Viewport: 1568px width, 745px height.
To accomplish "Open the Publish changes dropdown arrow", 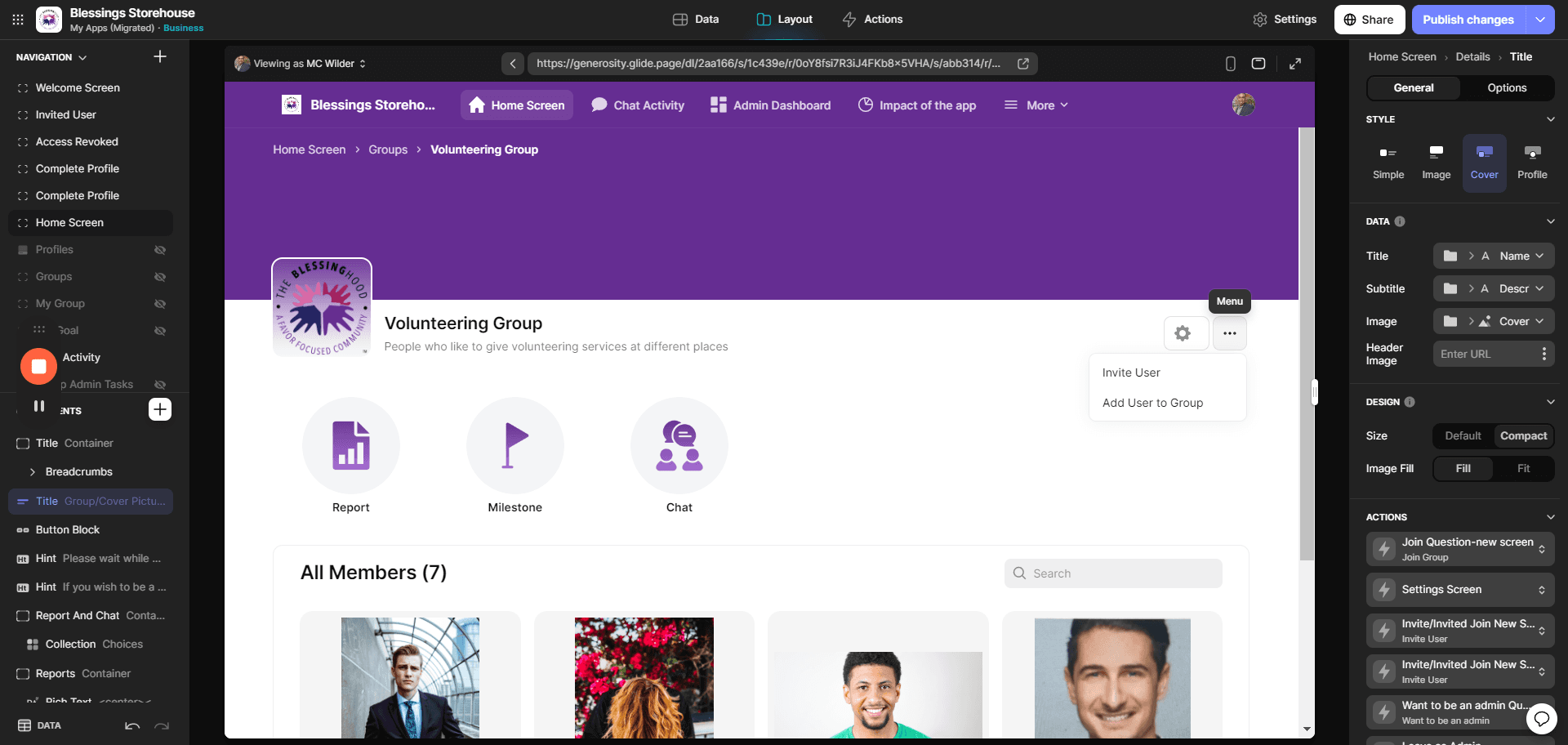I will coord(1540,20).
